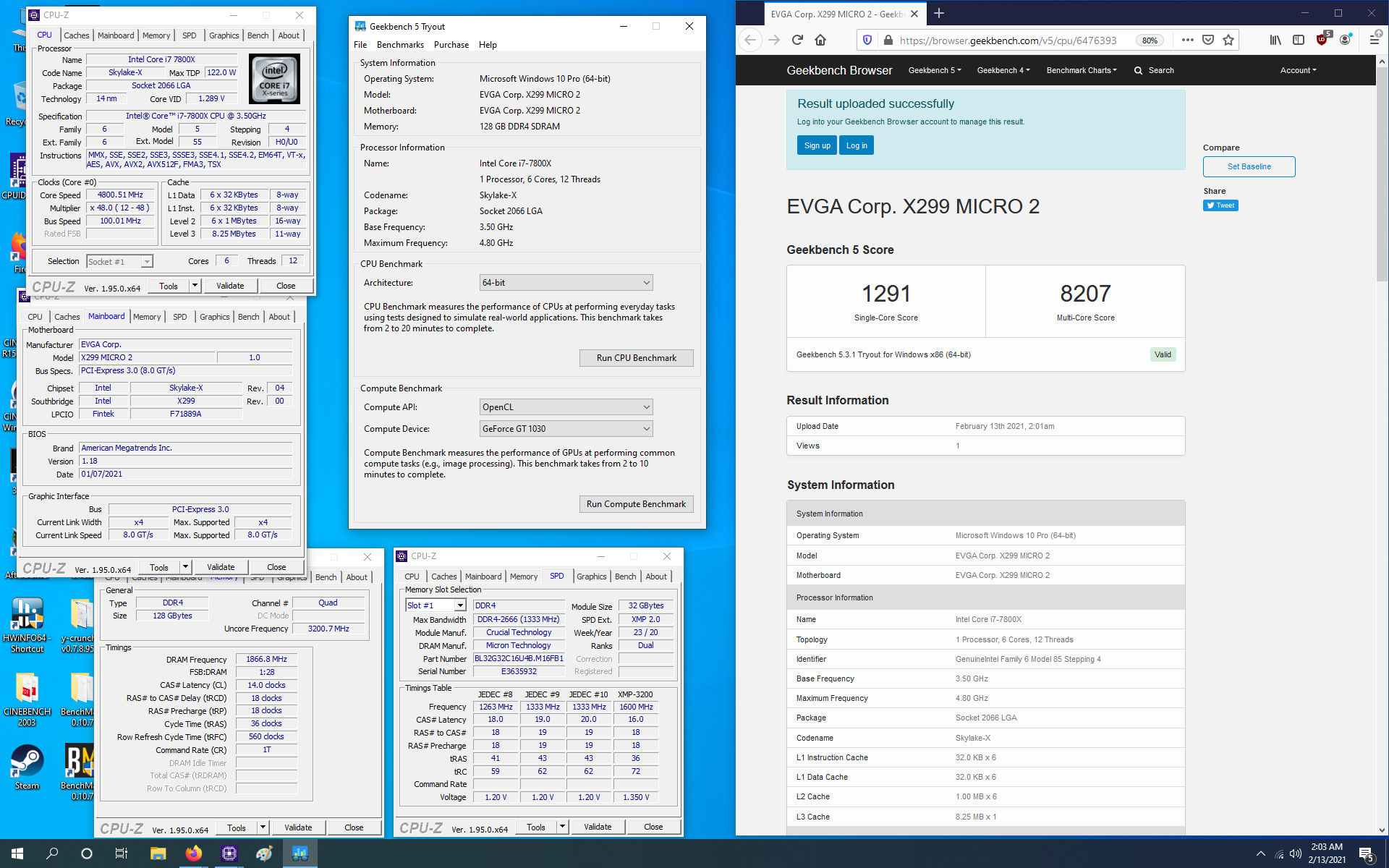
Task: Open the notification center icon
Action: [1366, 854]
